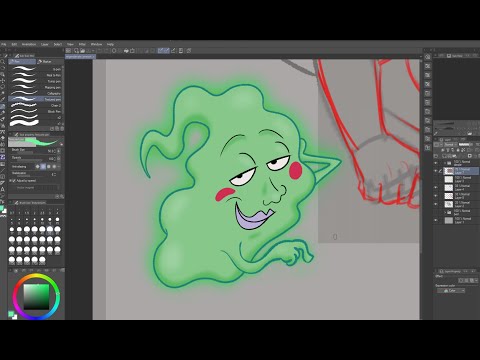Toggle the Adjust by speed checkbox

pos(14,181)
